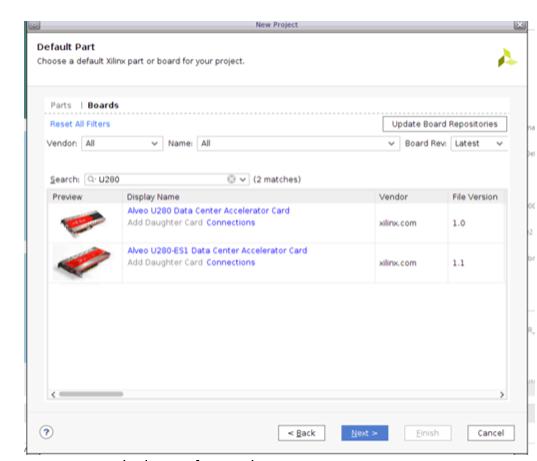Click the help question mark icon
Image resolution: width=537 pixels, height=461 pixels.
tap(46, 432)
